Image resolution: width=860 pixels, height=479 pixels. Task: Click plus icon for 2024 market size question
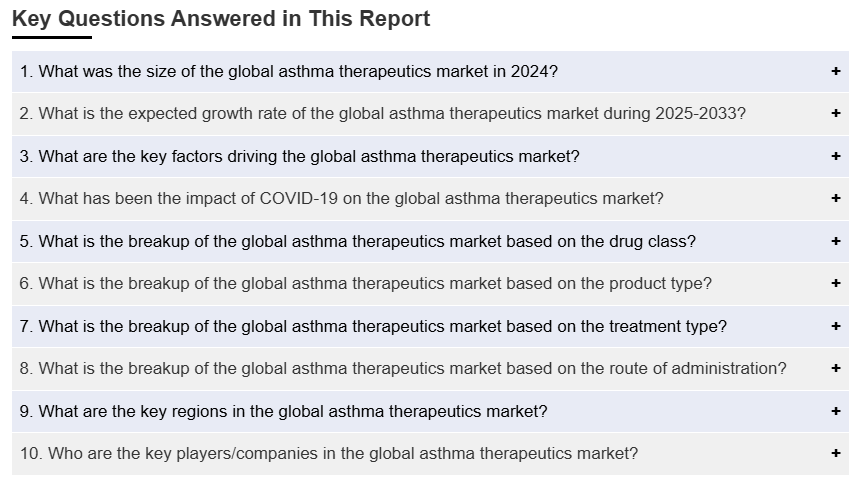click(835, 71)
